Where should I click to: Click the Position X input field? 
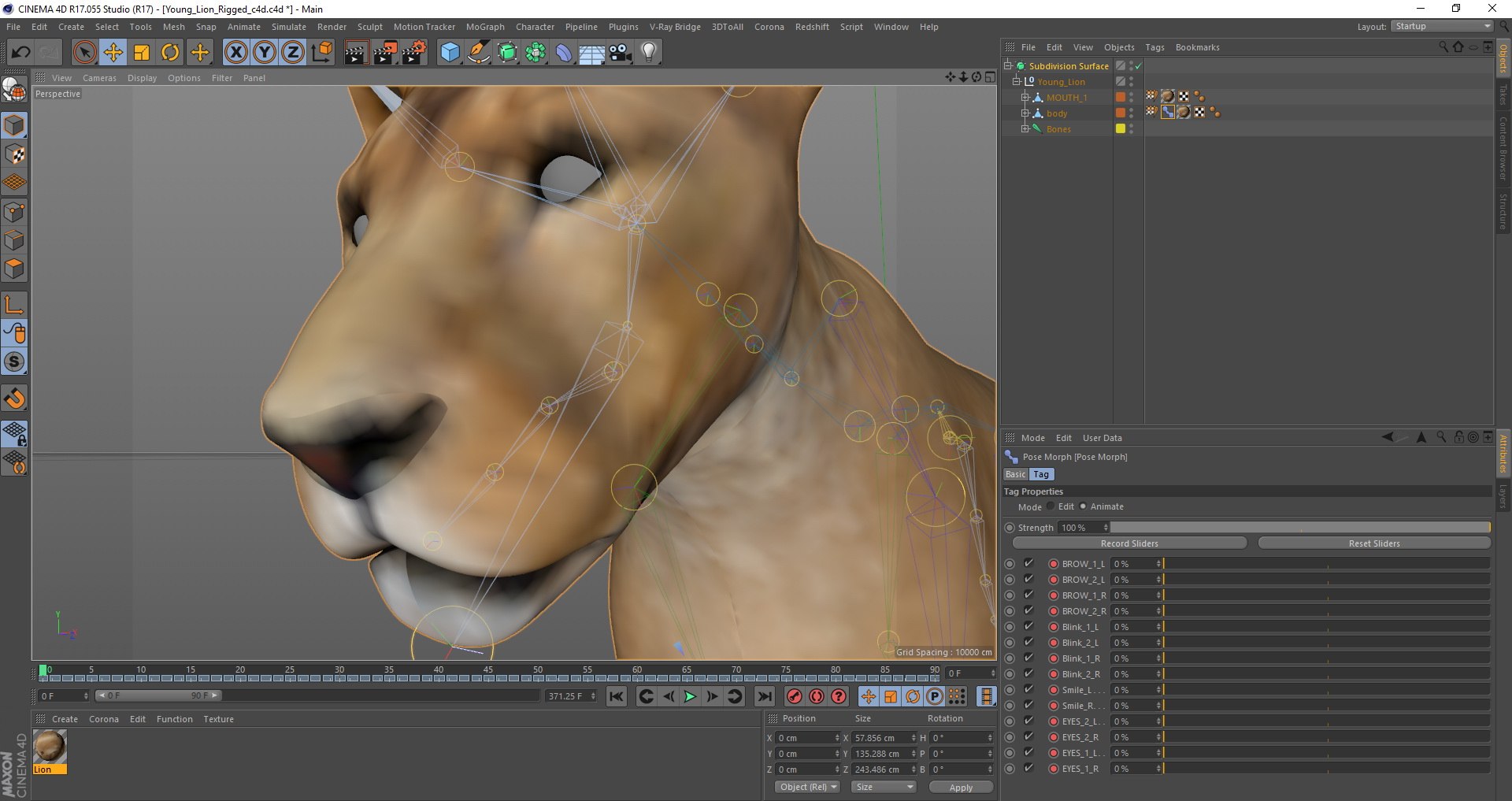pyautogui.click(x=806, y=738)
